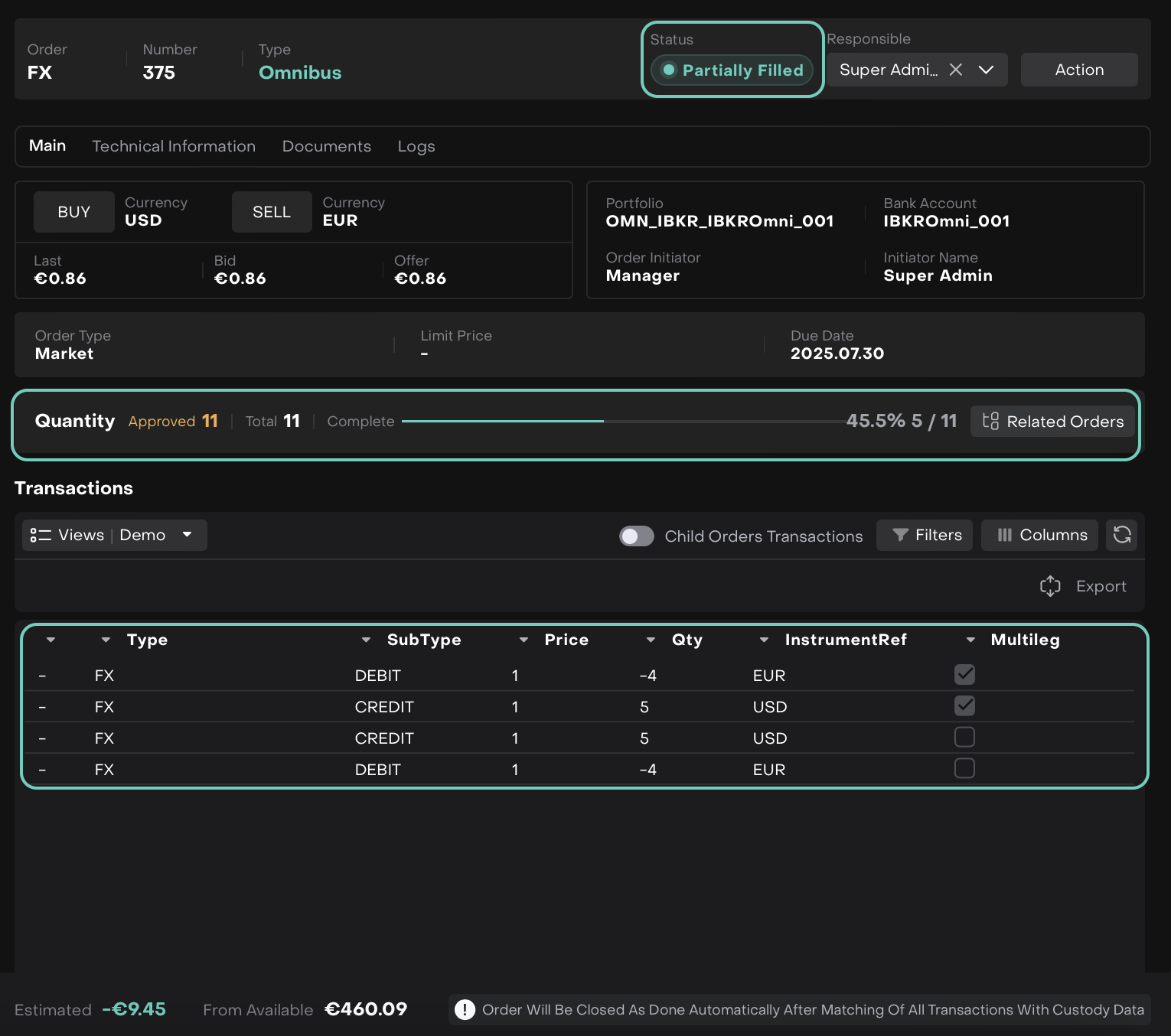Enable Child Orders Transactions toggle
This screenshot has height=1036, width=1171.
[636, 536]
